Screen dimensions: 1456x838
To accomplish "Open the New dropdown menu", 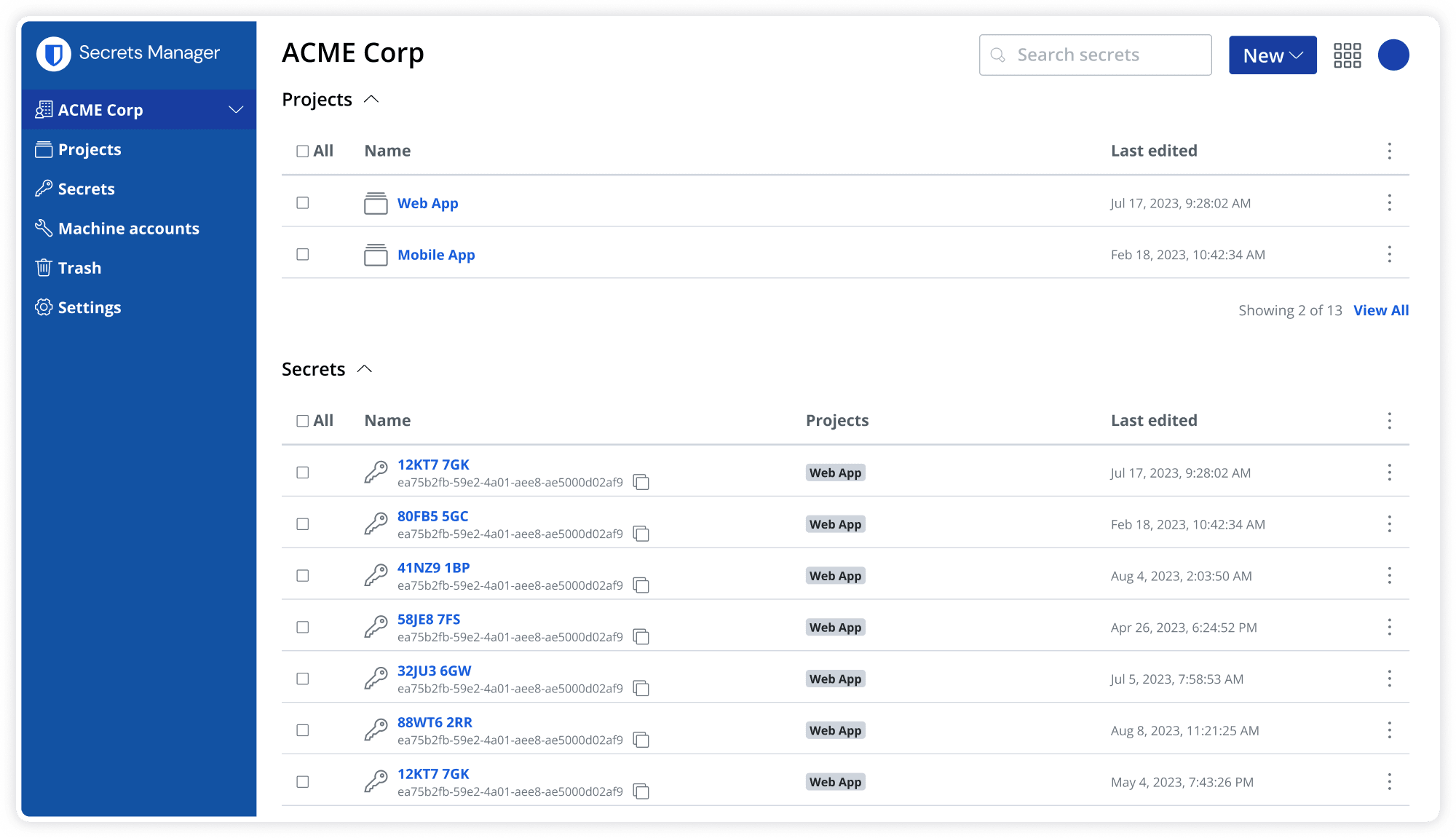I will 1272,55.
